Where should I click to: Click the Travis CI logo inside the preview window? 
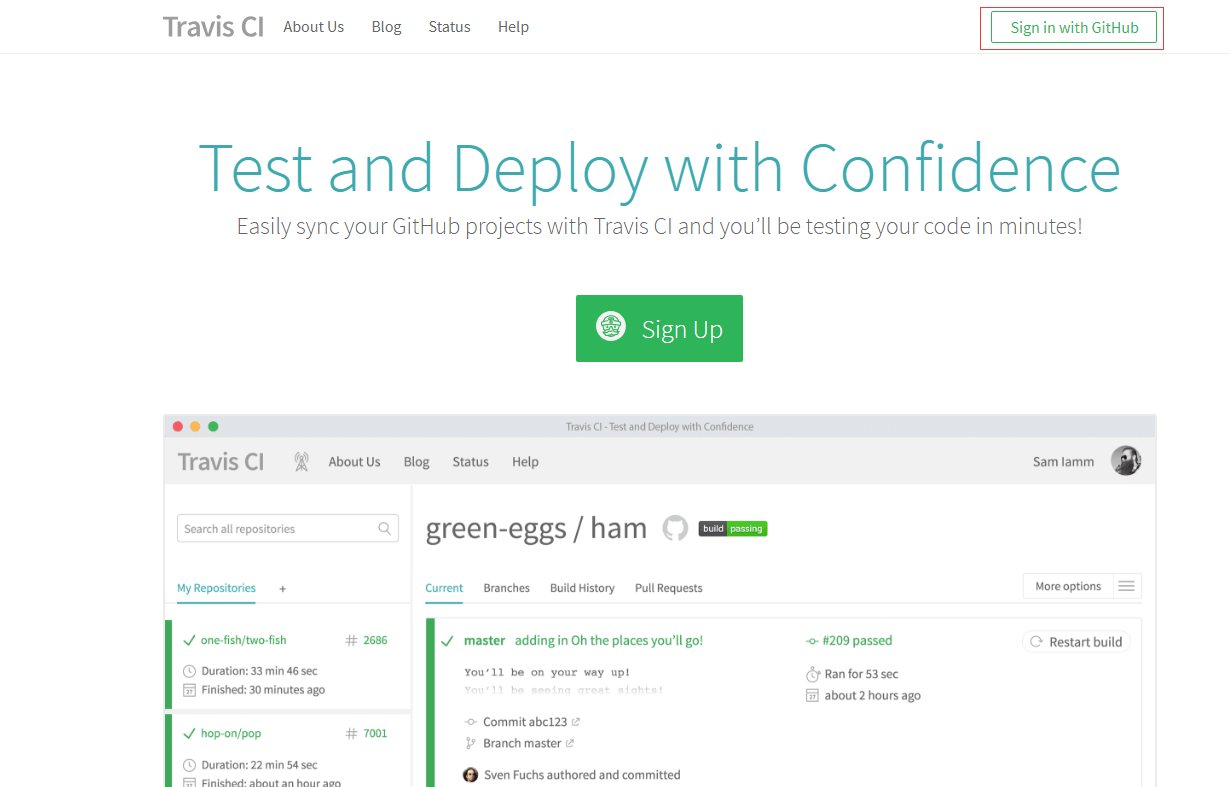pyautogui.click(x=221, y=462)
